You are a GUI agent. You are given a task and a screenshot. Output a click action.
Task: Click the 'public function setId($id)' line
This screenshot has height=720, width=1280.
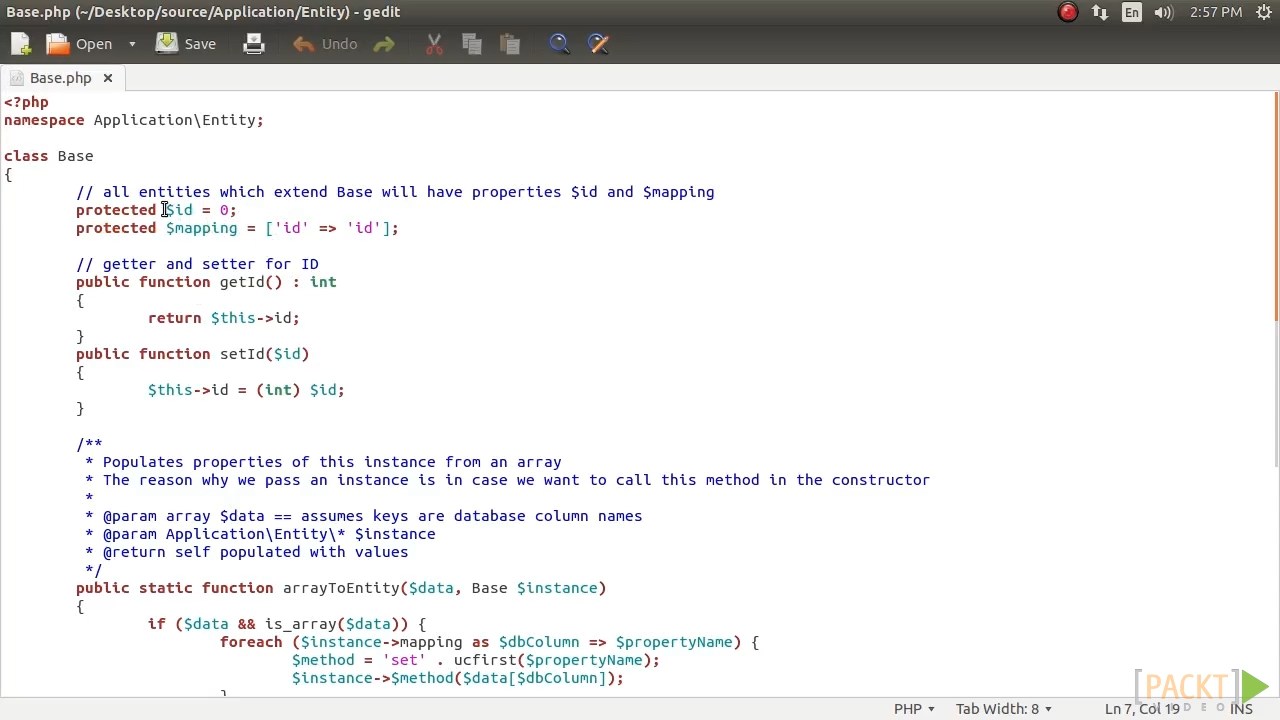click(193, 354)
